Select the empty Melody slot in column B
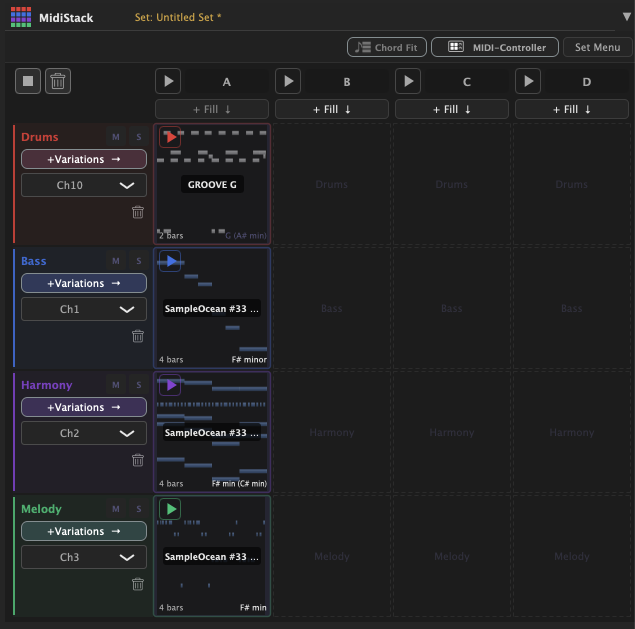Viewport: 635px width, 629px height. (332, 556)
